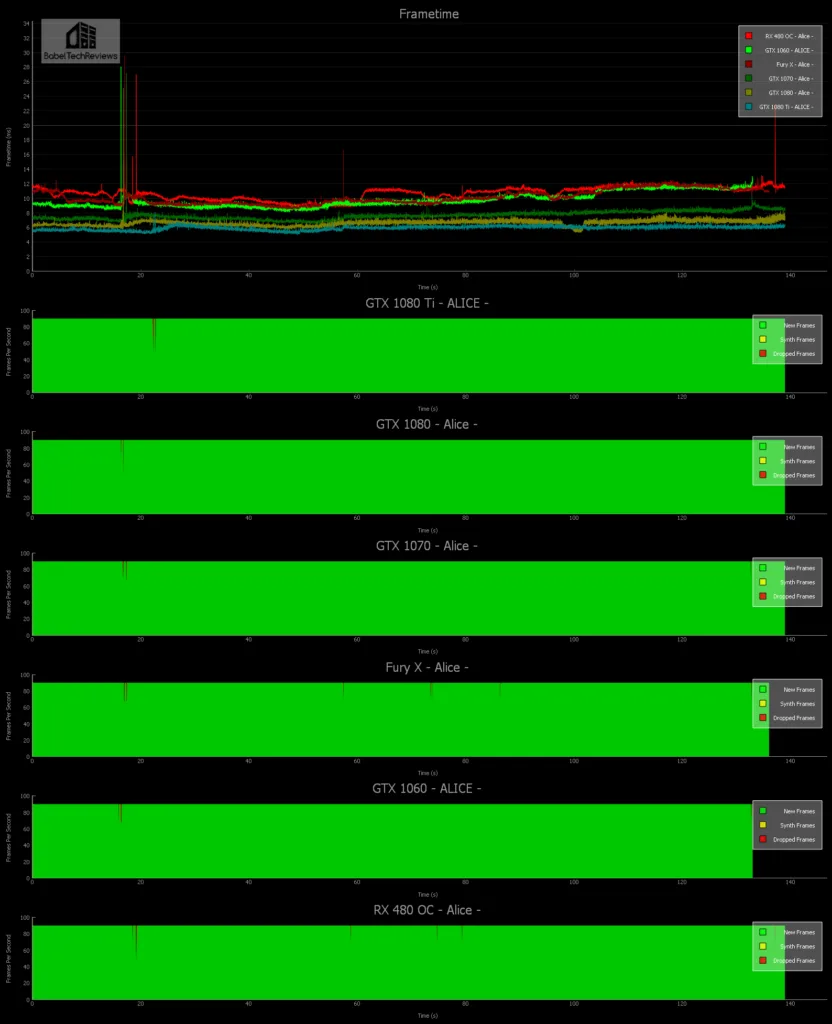Click the olive GTX 1080 legend swatch in Frametime legend
Screen dimensions: 832x1024
[x=748, y=93]
